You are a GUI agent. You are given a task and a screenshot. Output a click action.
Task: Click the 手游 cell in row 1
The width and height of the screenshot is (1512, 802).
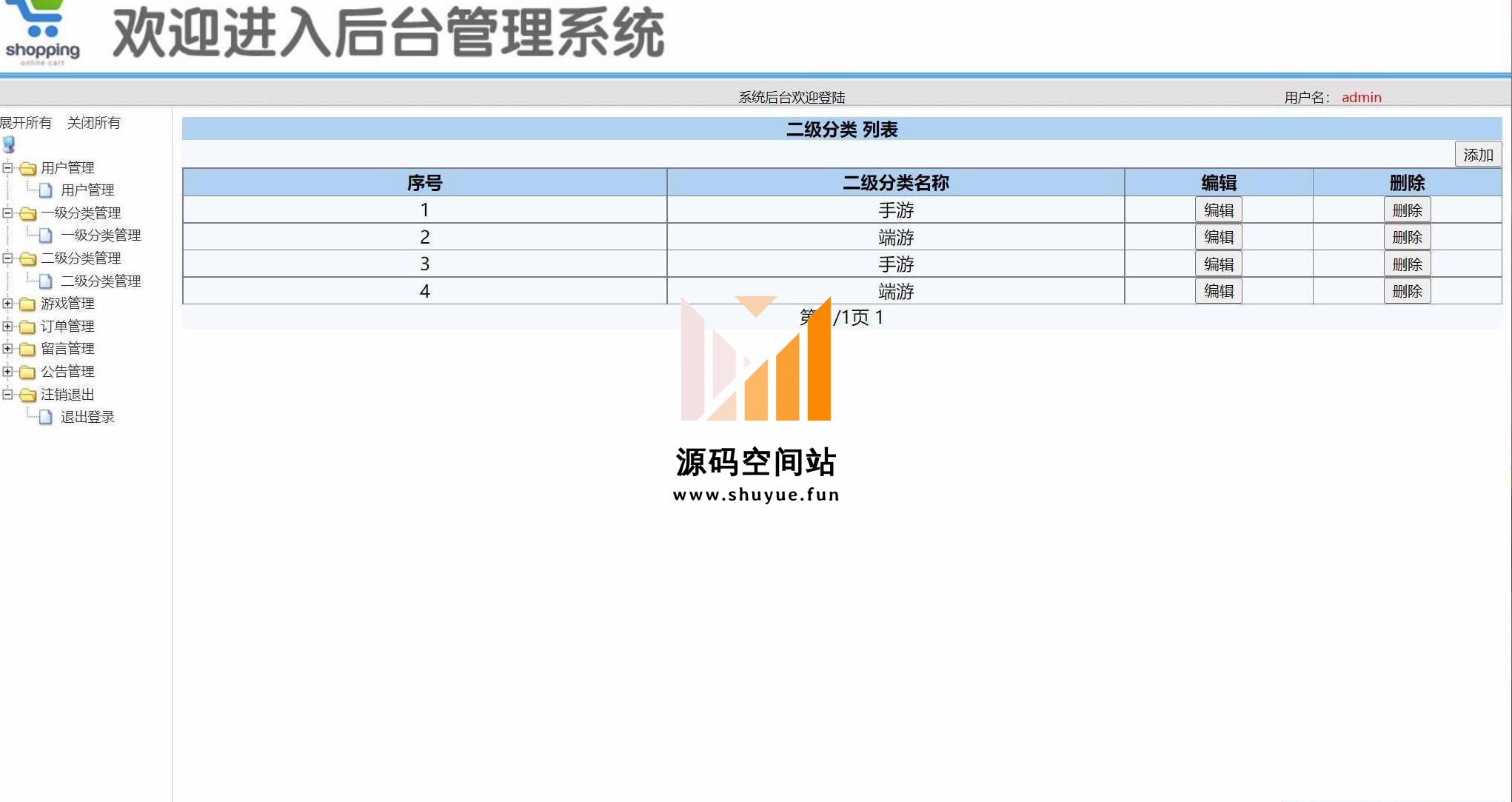pos(896,210)
